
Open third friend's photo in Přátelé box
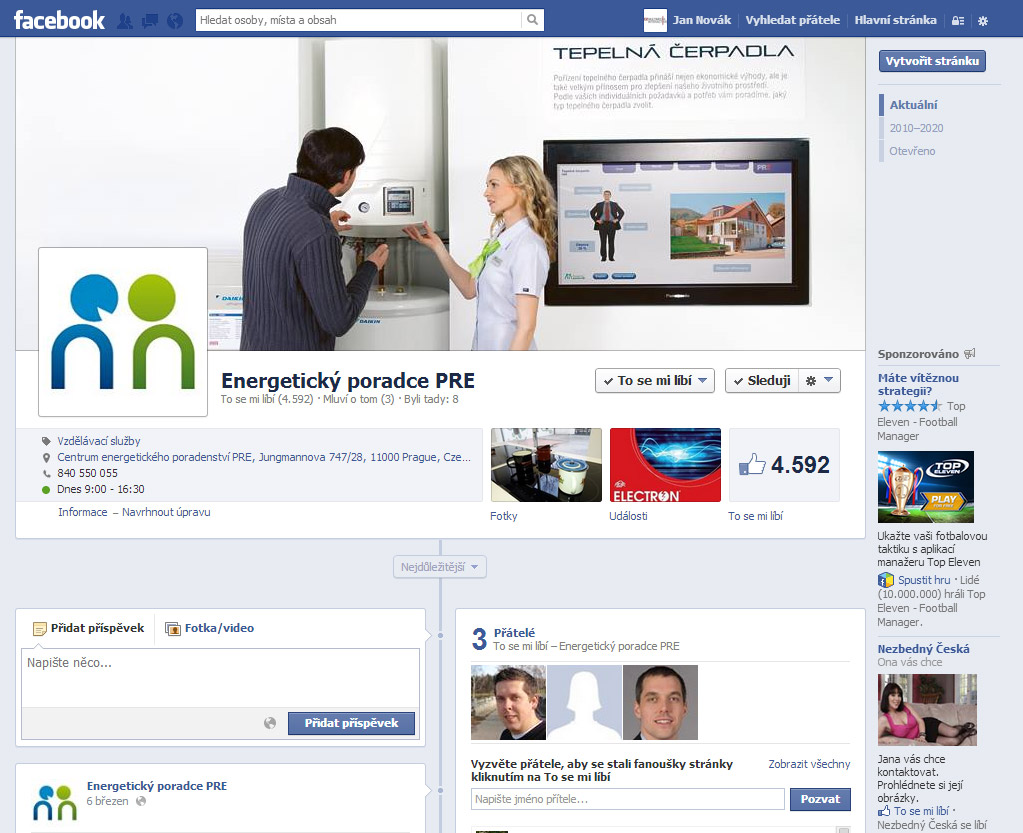660,703
